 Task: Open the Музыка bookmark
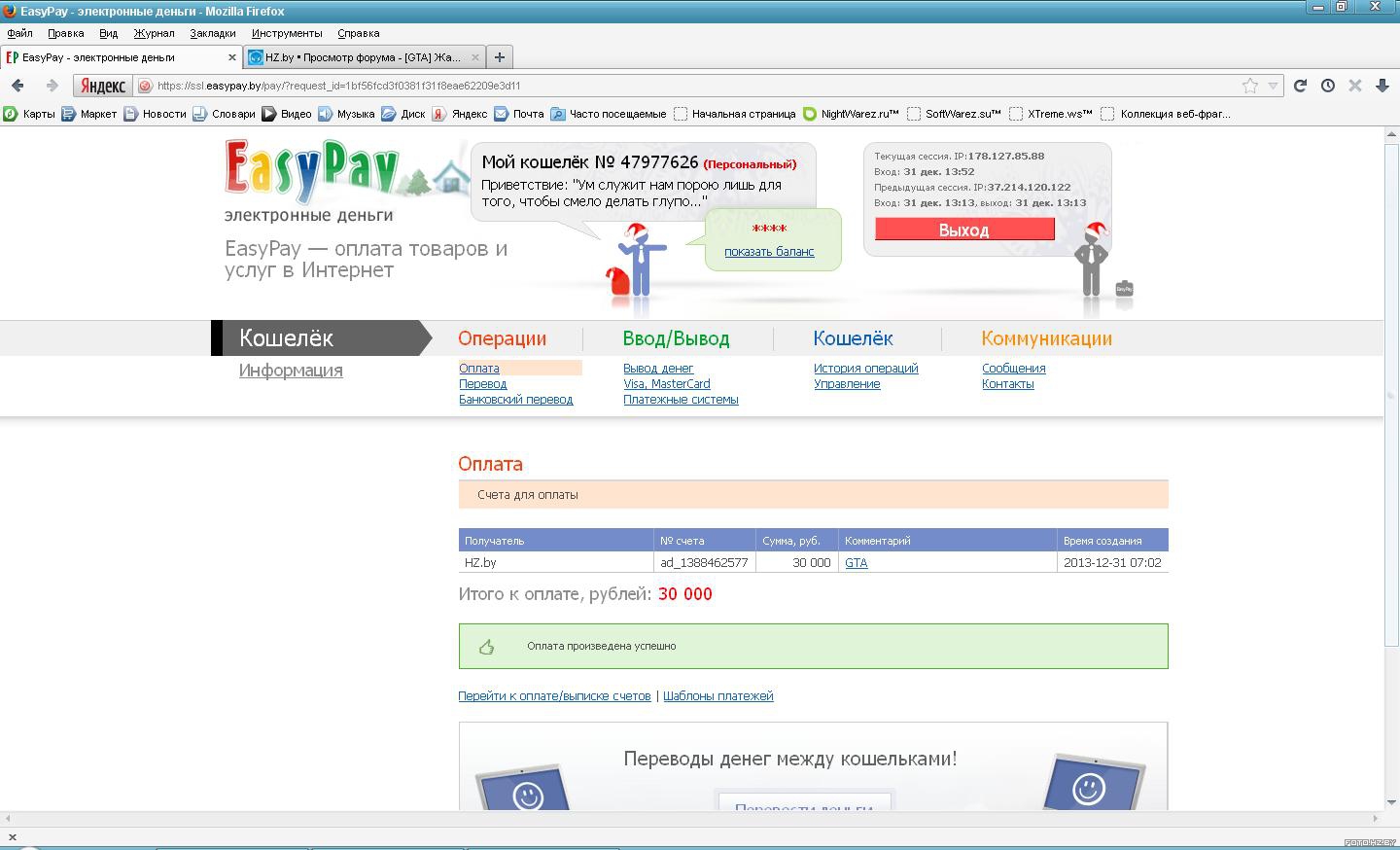point(346,114)
